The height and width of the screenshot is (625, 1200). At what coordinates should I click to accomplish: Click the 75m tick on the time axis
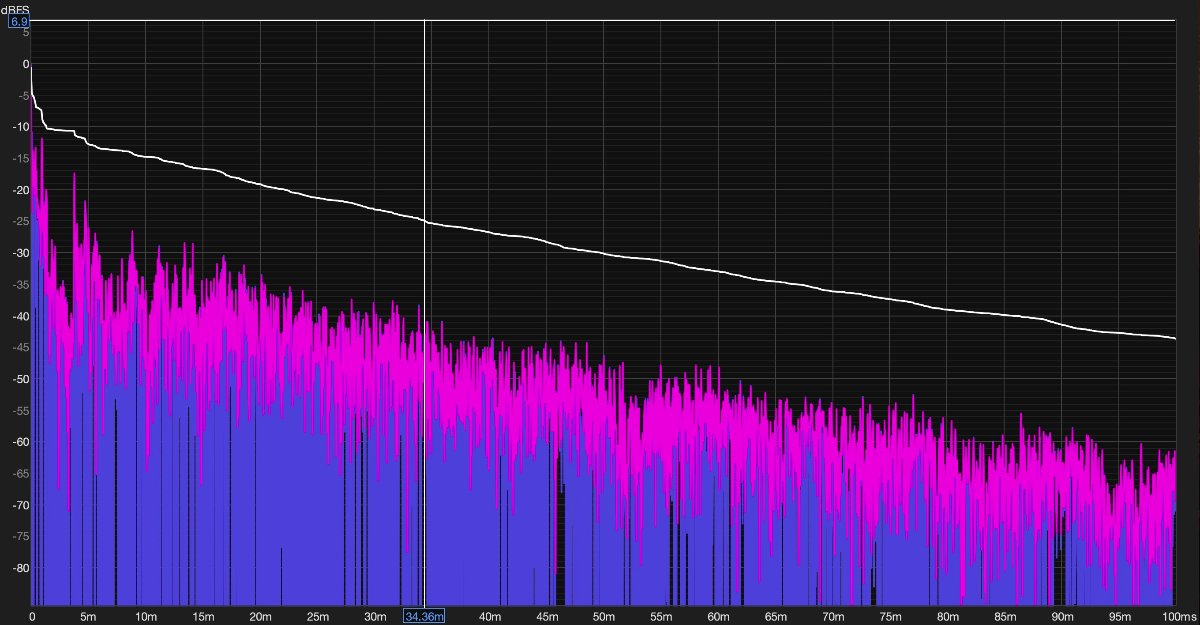coord(889,615)
